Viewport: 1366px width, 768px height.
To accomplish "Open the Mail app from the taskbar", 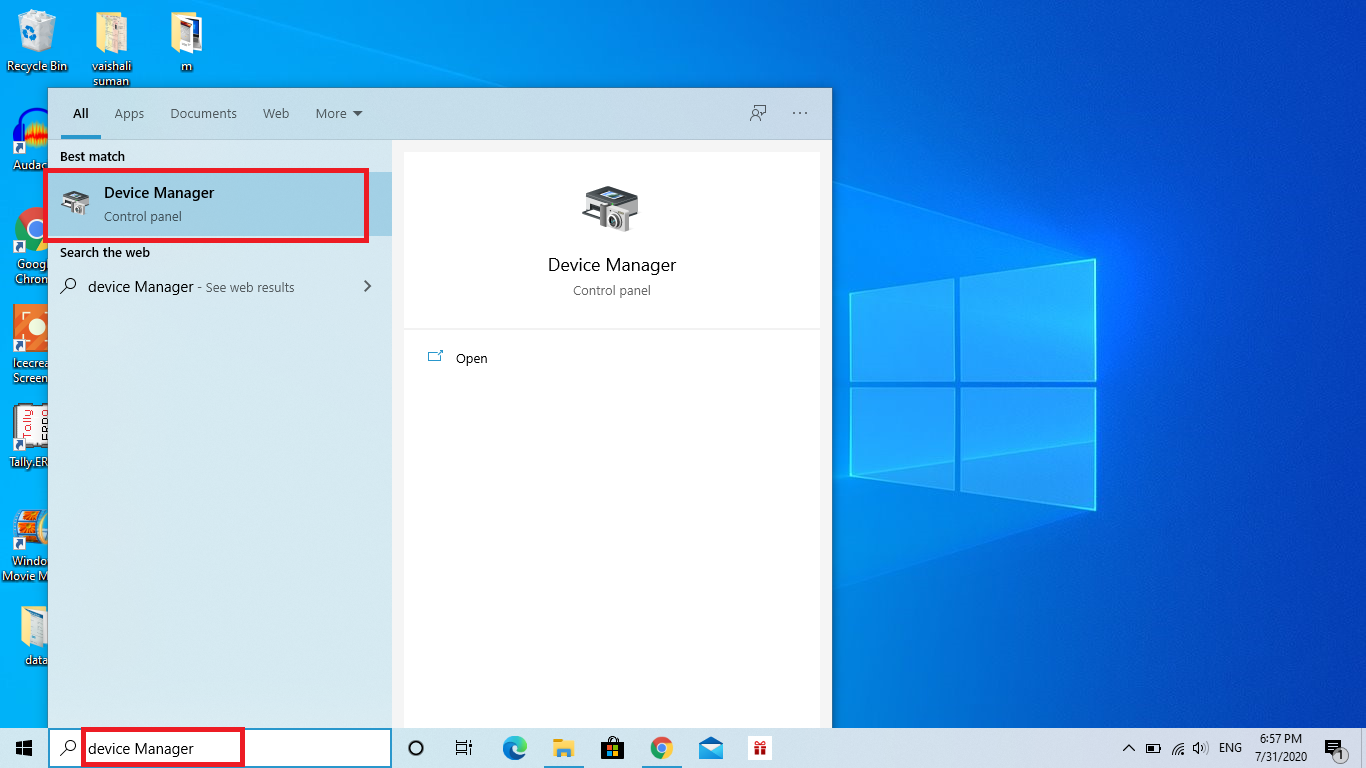I will point(710,747).
